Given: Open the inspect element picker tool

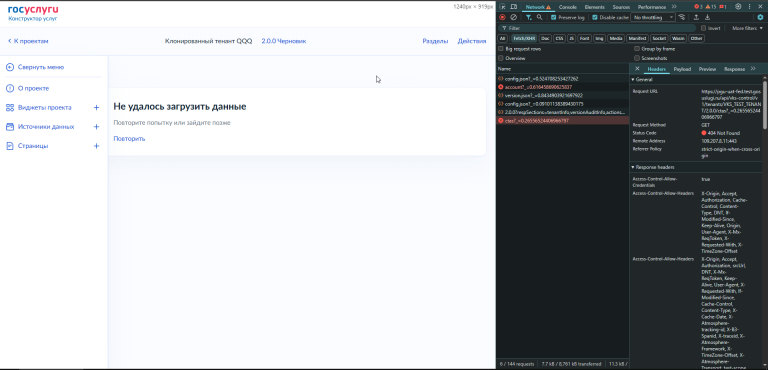Looking at the screenshot, I should click(x=503, y=7).
